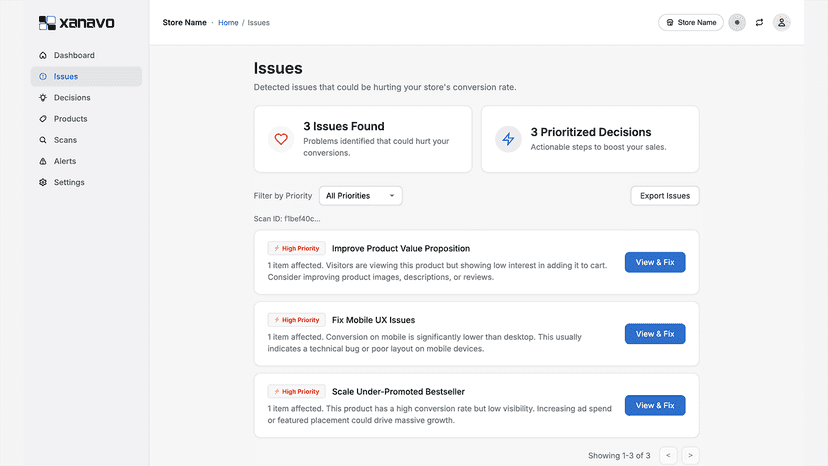Expand the All Priorities filter dropdown
828x466 pixels.
[x=361, y=196]
